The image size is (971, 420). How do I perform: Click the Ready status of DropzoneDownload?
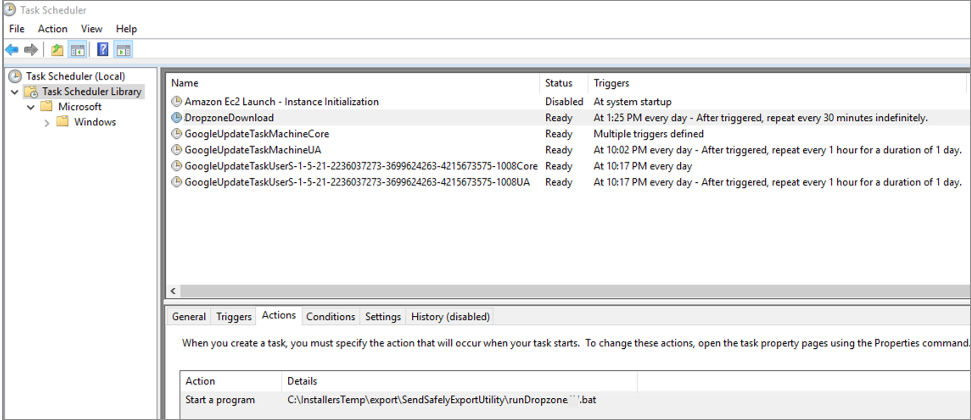point(559,118)
